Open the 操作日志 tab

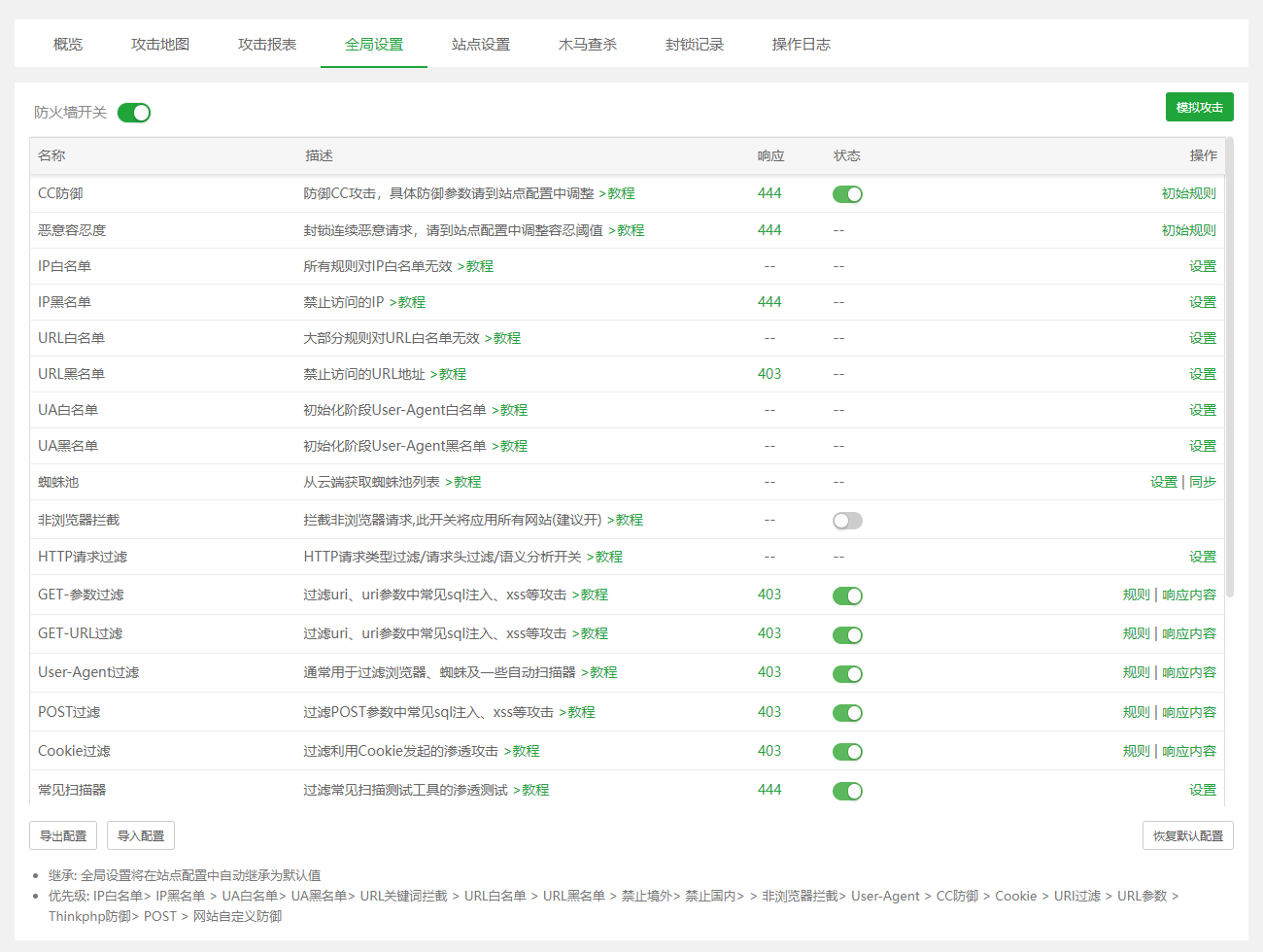point(802,45)
